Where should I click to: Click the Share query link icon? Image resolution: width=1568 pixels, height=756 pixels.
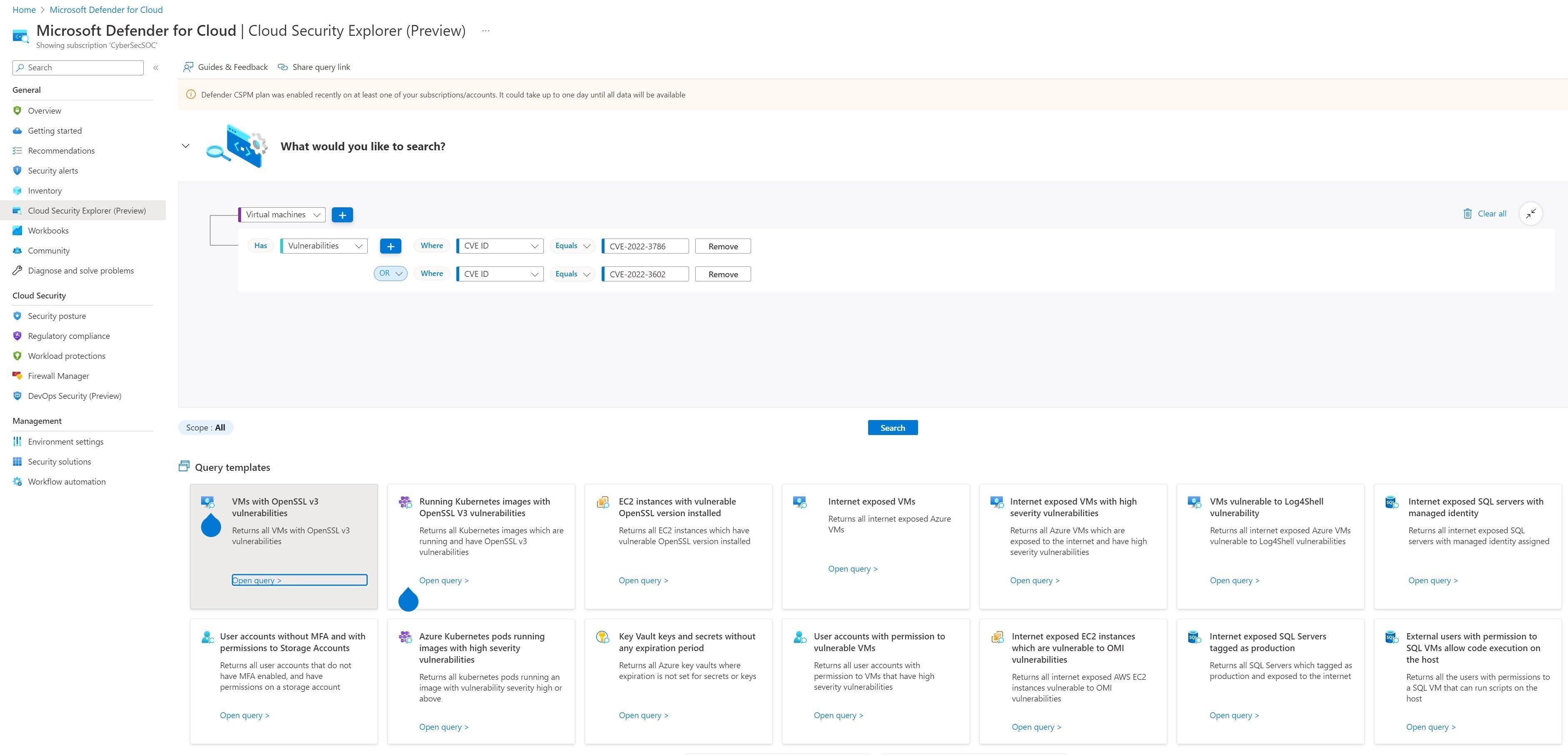[282, 67]
